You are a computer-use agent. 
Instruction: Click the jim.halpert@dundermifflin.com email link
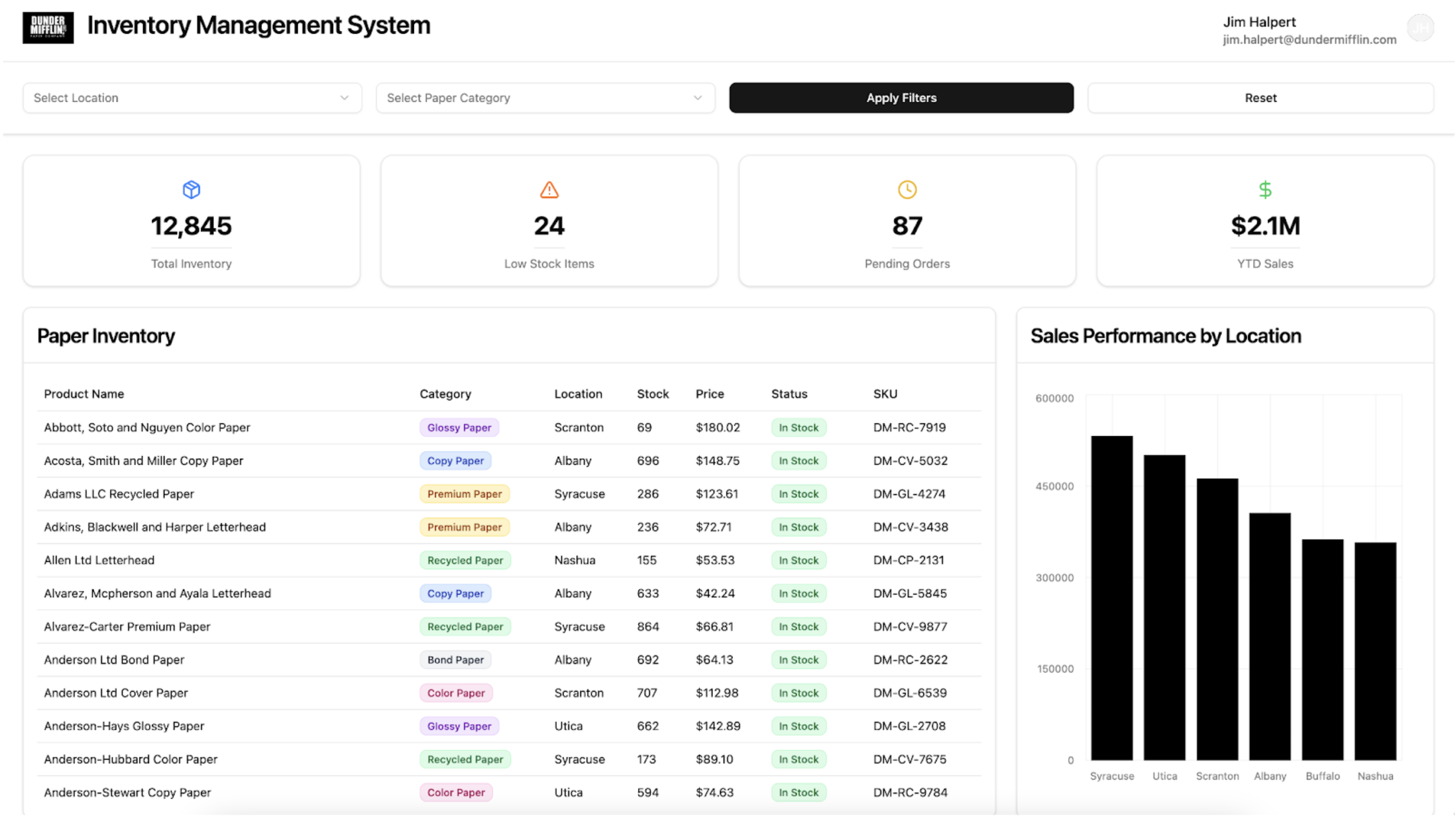(1310, 40)
